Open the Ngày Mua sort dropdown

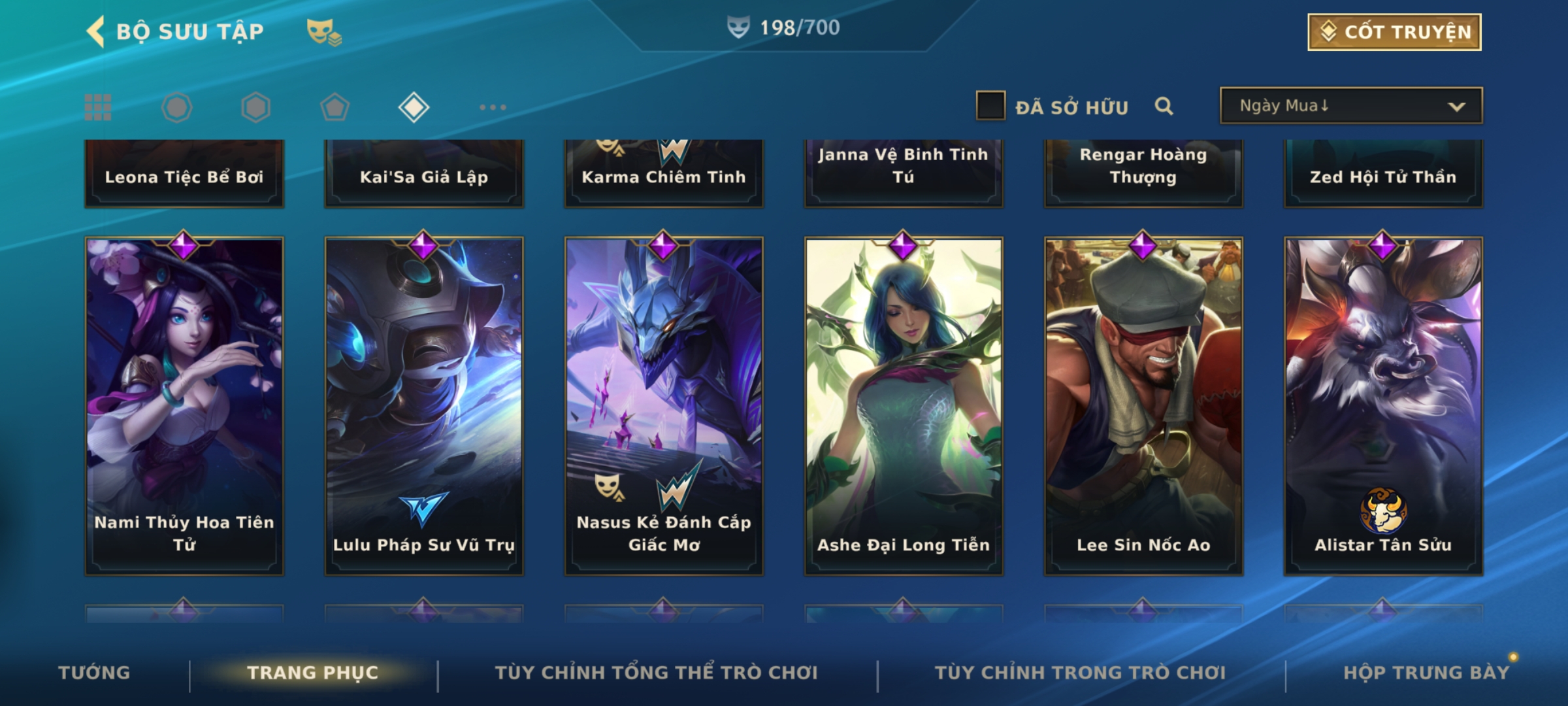pos(1351,106)
